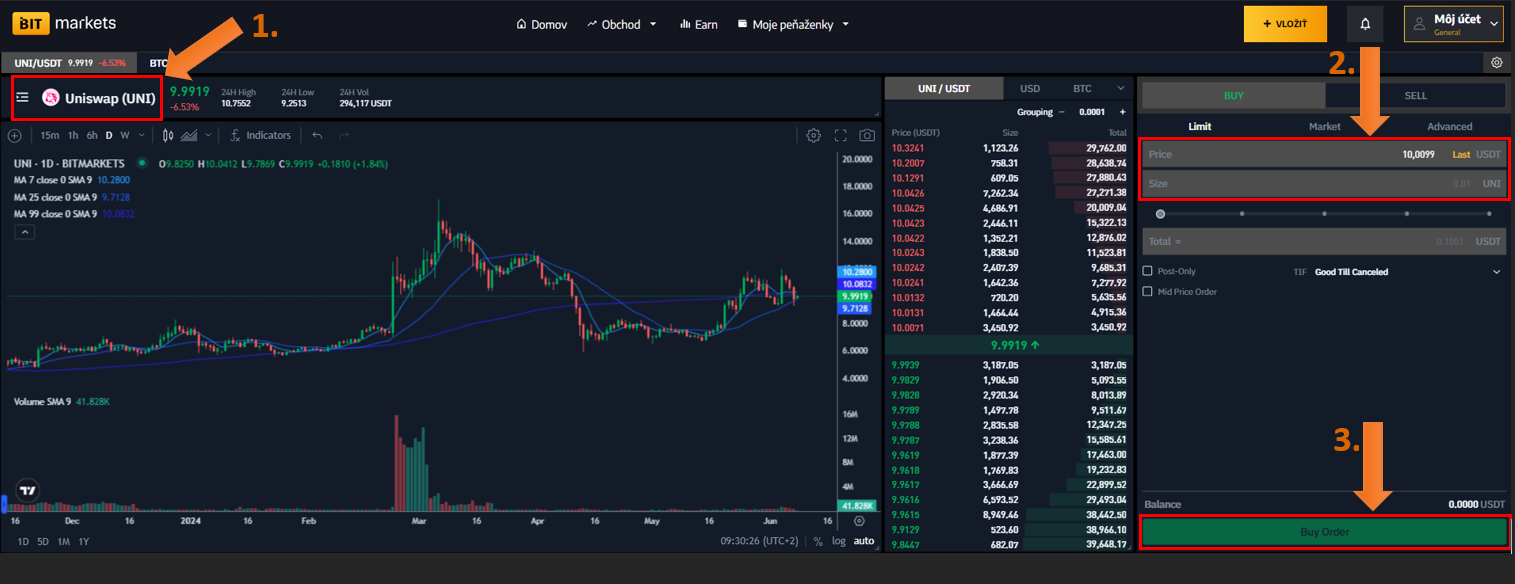Click the order size percentage slider handle
Viewport: 1515px width, 584px height.
point(1160,213)
